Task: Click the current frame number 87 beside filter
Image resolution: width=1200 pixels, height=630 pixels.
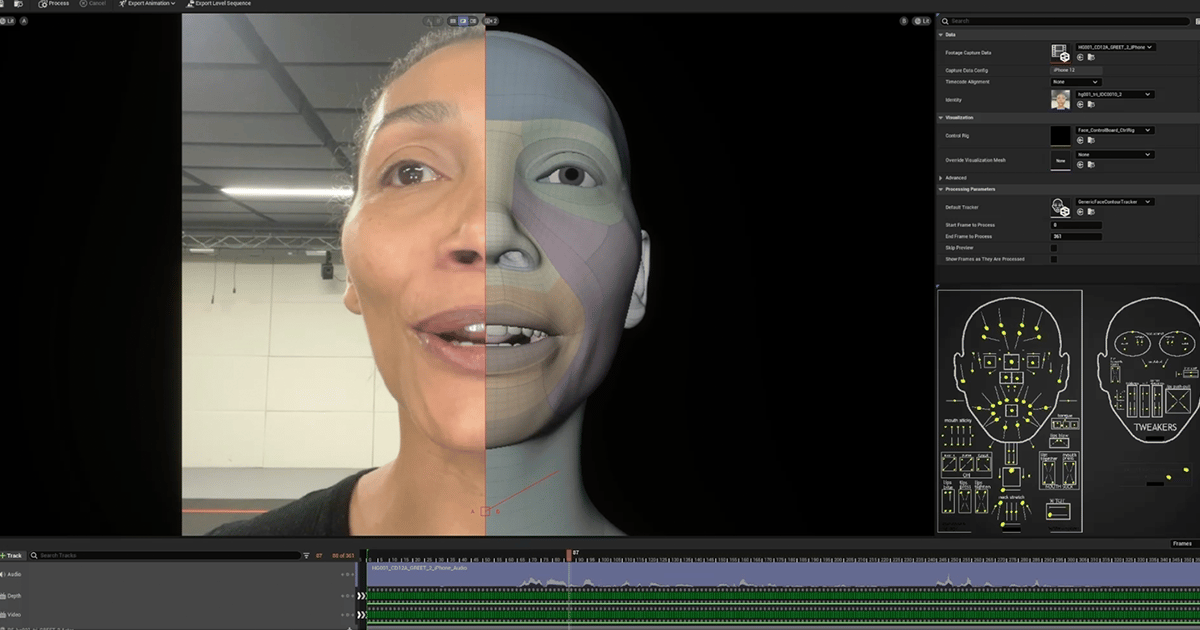Action: [x=319, y=555]
